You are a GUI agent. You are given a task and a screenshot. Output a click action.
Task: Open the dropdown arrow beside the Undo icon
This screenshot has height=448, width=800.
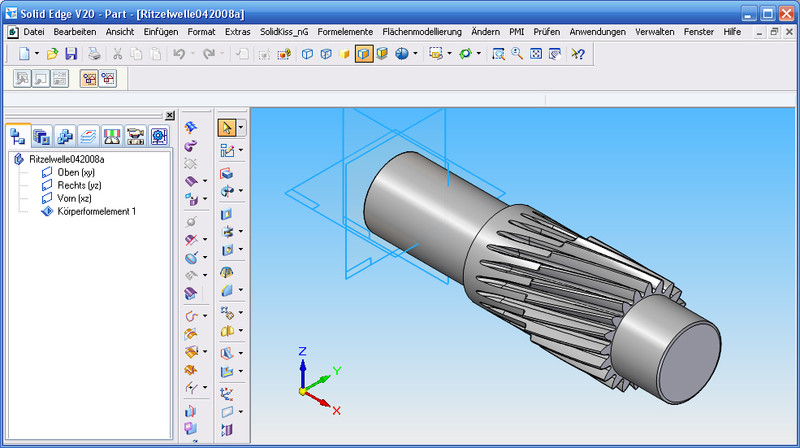pos(193,53)
